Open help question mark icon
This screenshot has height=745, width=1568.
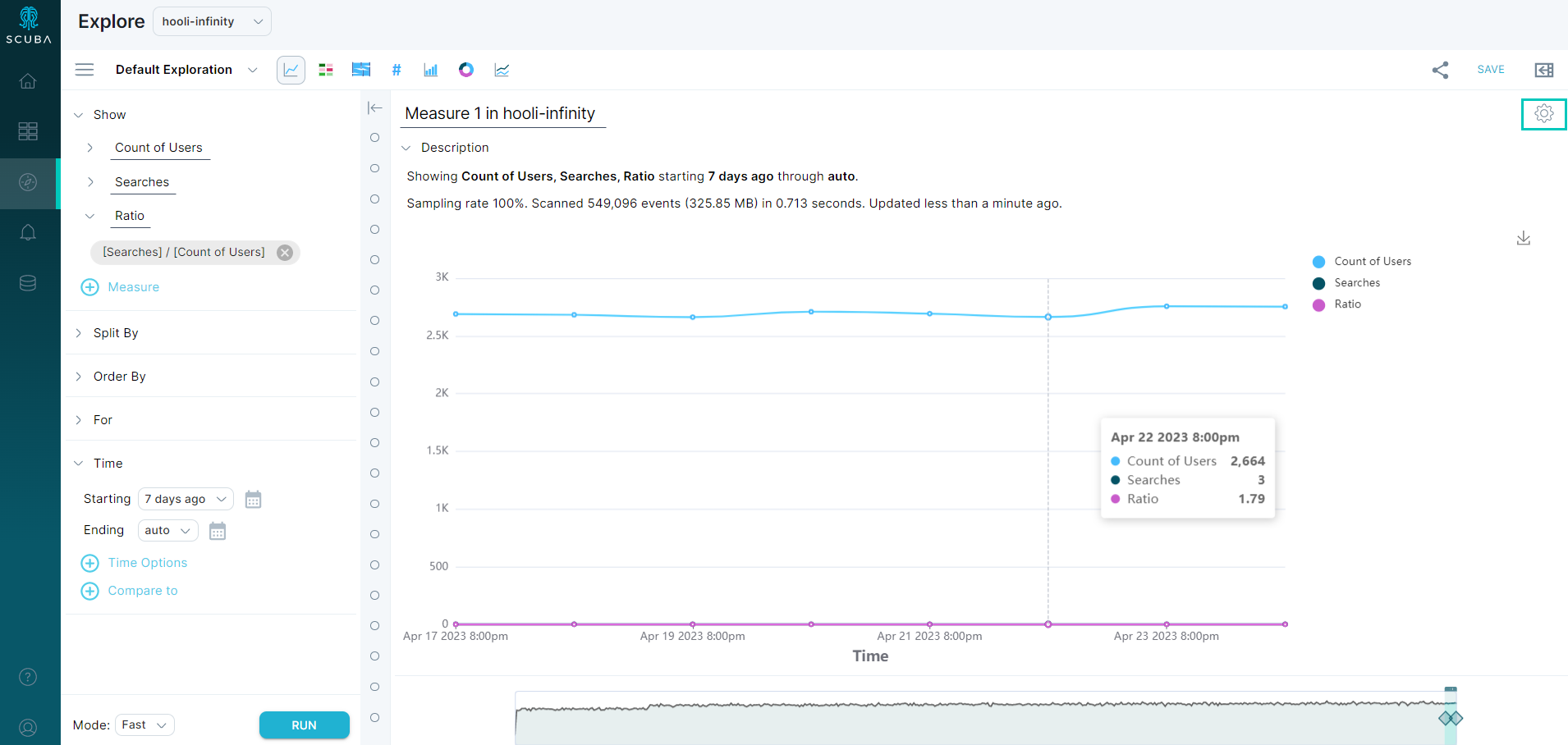pos(28,677)
